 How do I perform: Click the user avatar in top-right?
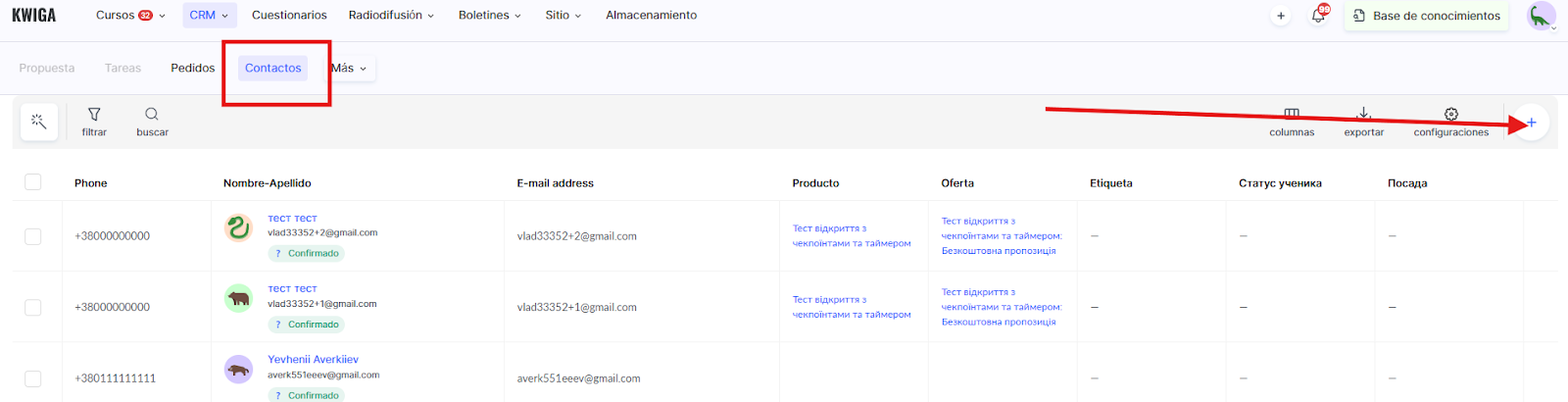(x=1541, y=16)
